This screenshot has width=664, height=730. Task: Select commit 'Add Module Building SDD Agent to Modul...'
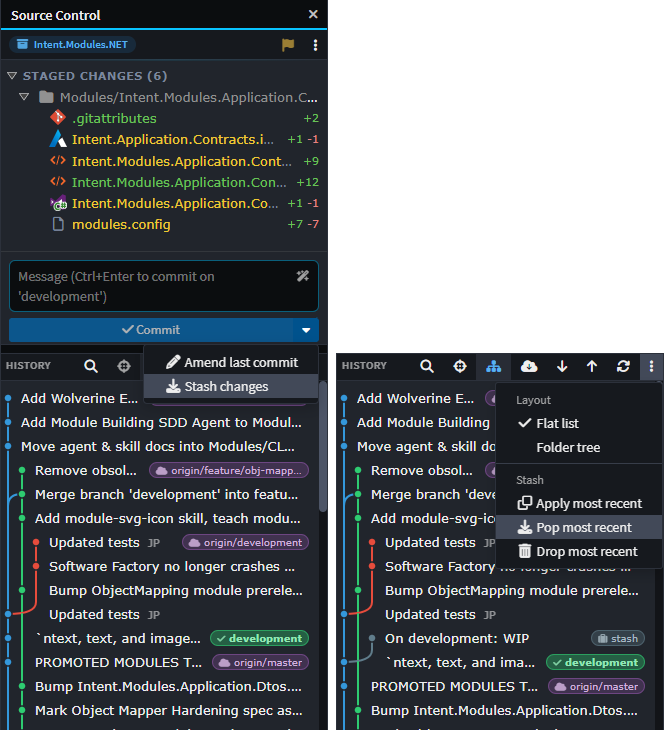point(161,422)
